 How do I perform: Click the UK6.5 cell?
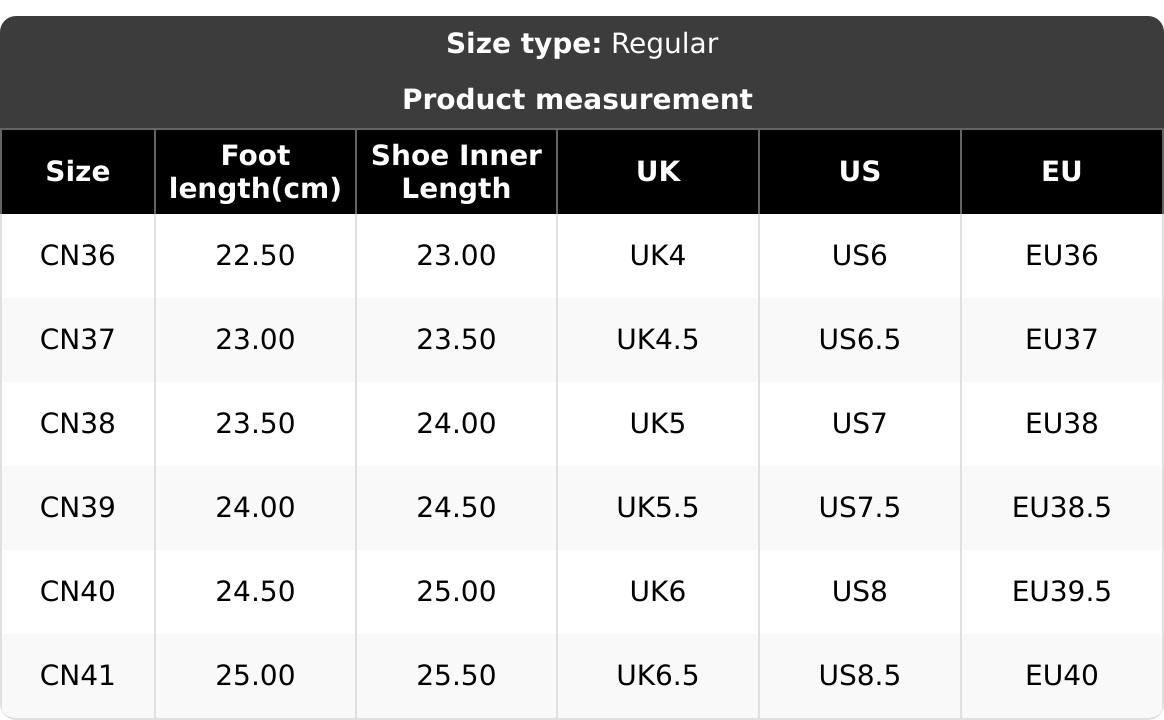657,676
